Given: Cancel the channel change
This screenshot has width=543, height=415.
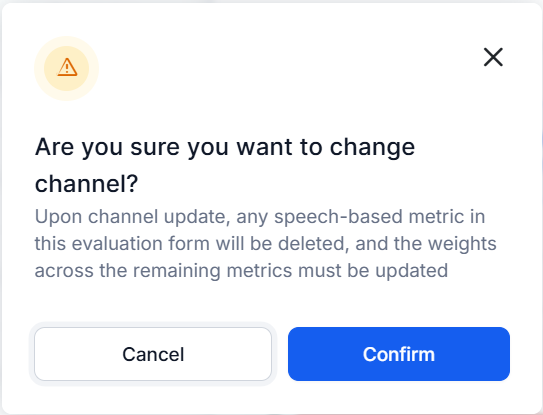Looking at the screenshot, I should [x=153, y=354].
